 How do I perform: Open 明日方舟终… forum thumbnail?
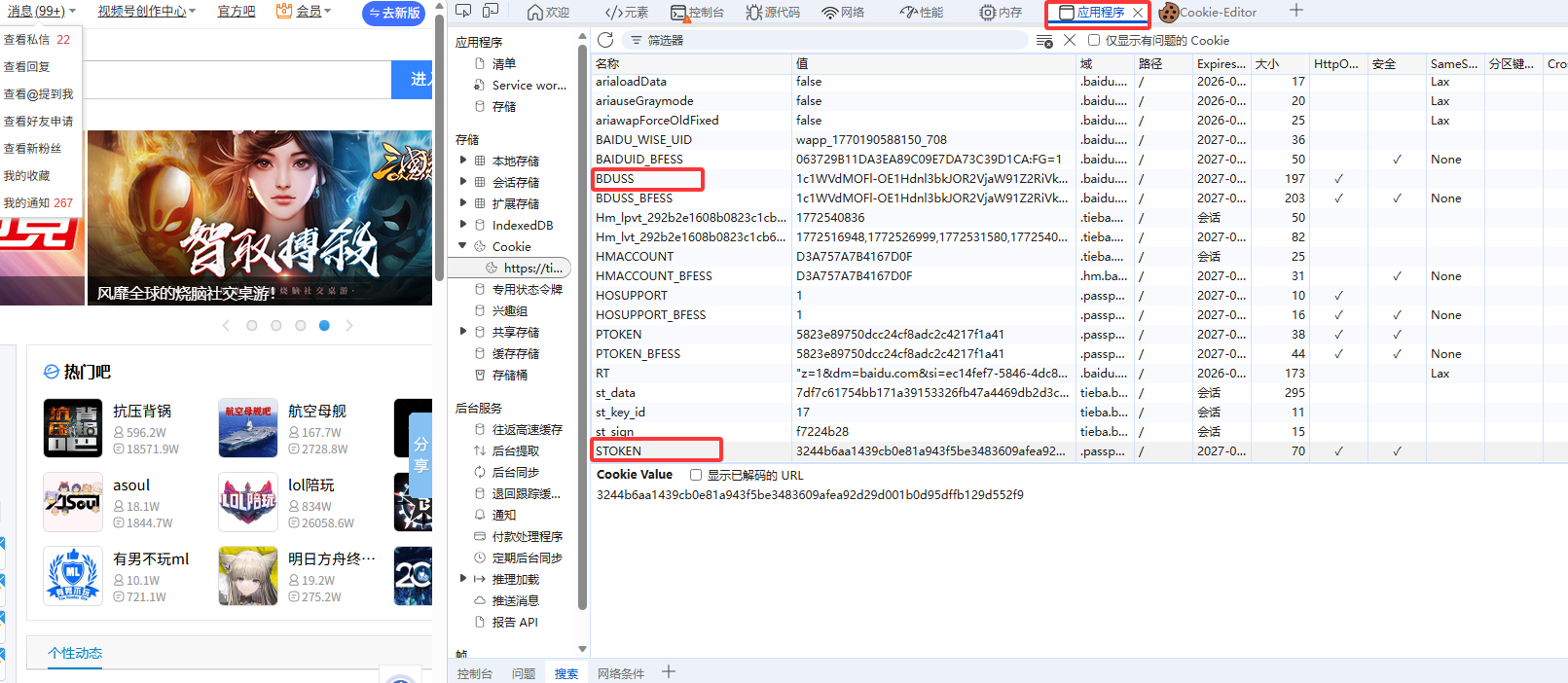point(248,576)
